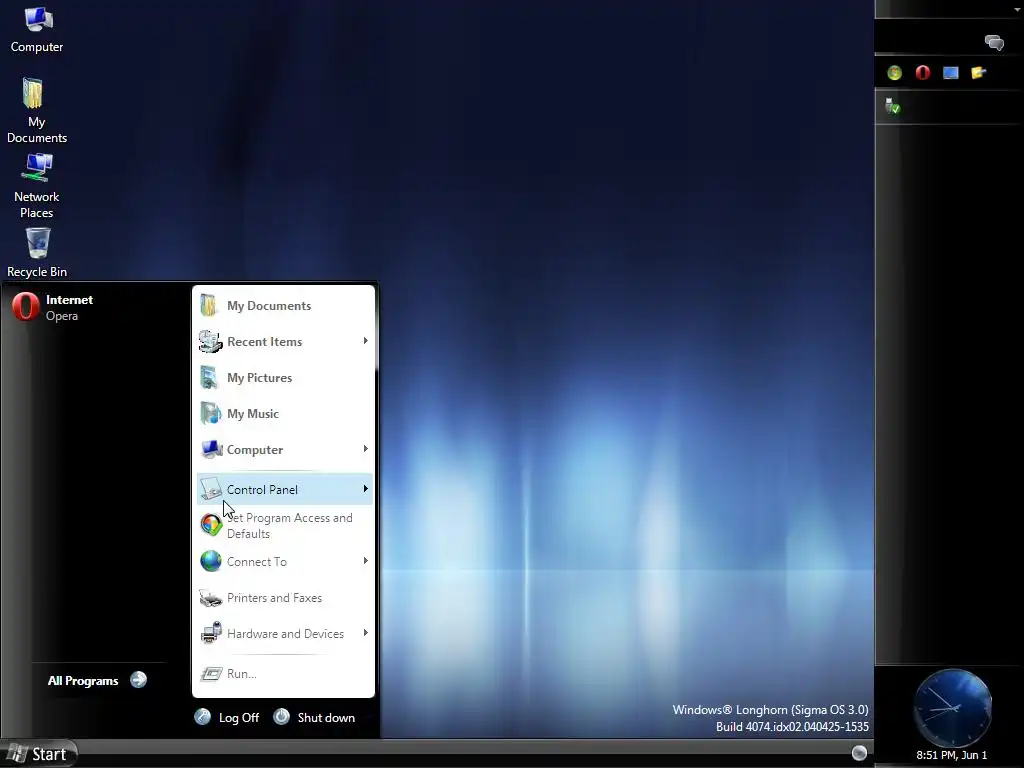Click the Control Panel text label
This screenshot has height=768, width=1024.
(x=262, y=489)
